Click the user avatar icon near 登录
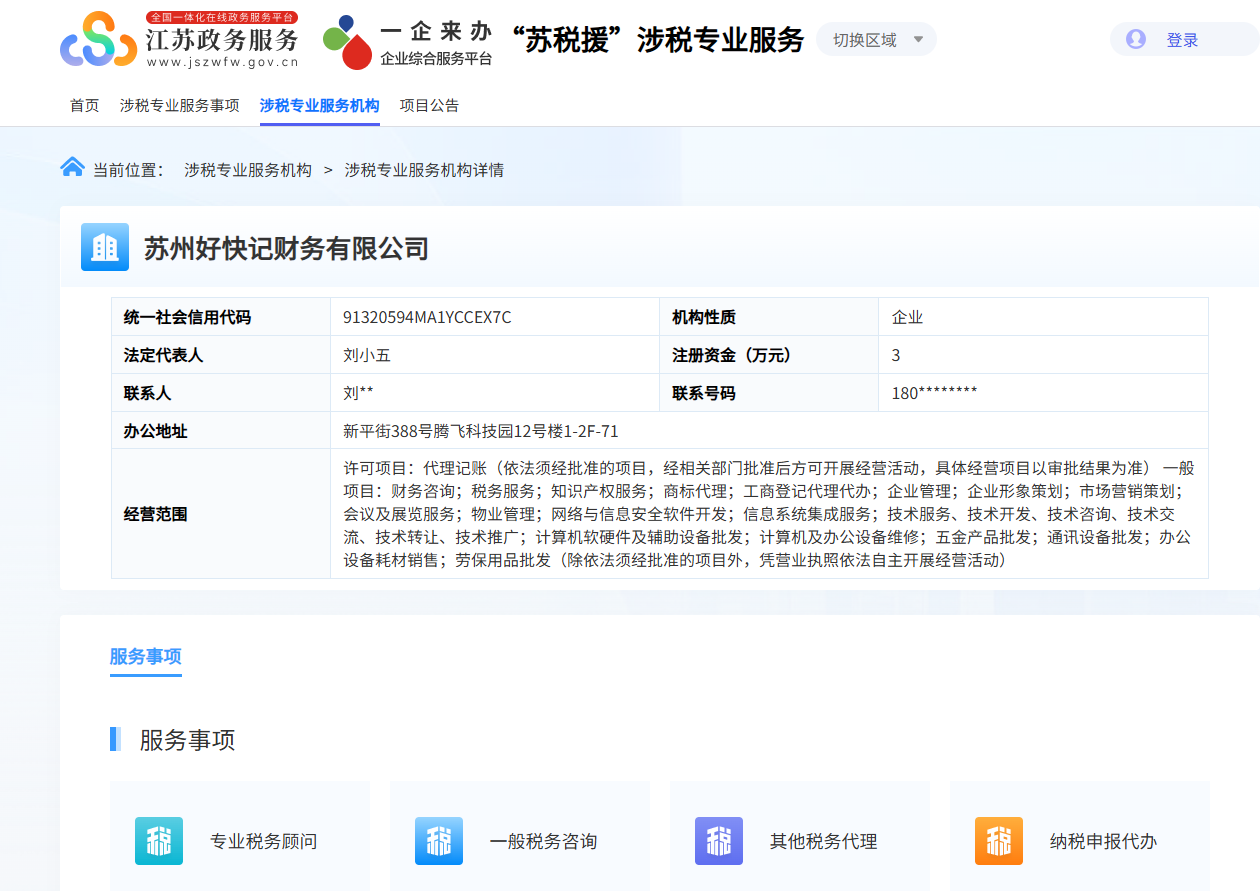Screen dimensions: 1260x891 [1134, 39]
